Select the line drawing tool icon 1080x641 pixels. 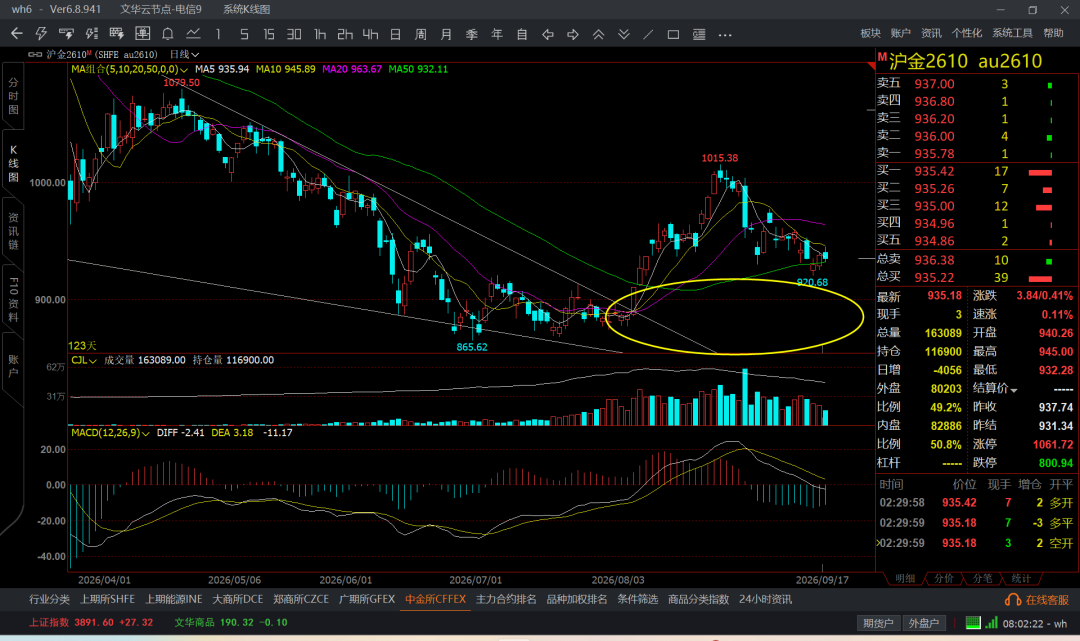(x=648, y=34)
